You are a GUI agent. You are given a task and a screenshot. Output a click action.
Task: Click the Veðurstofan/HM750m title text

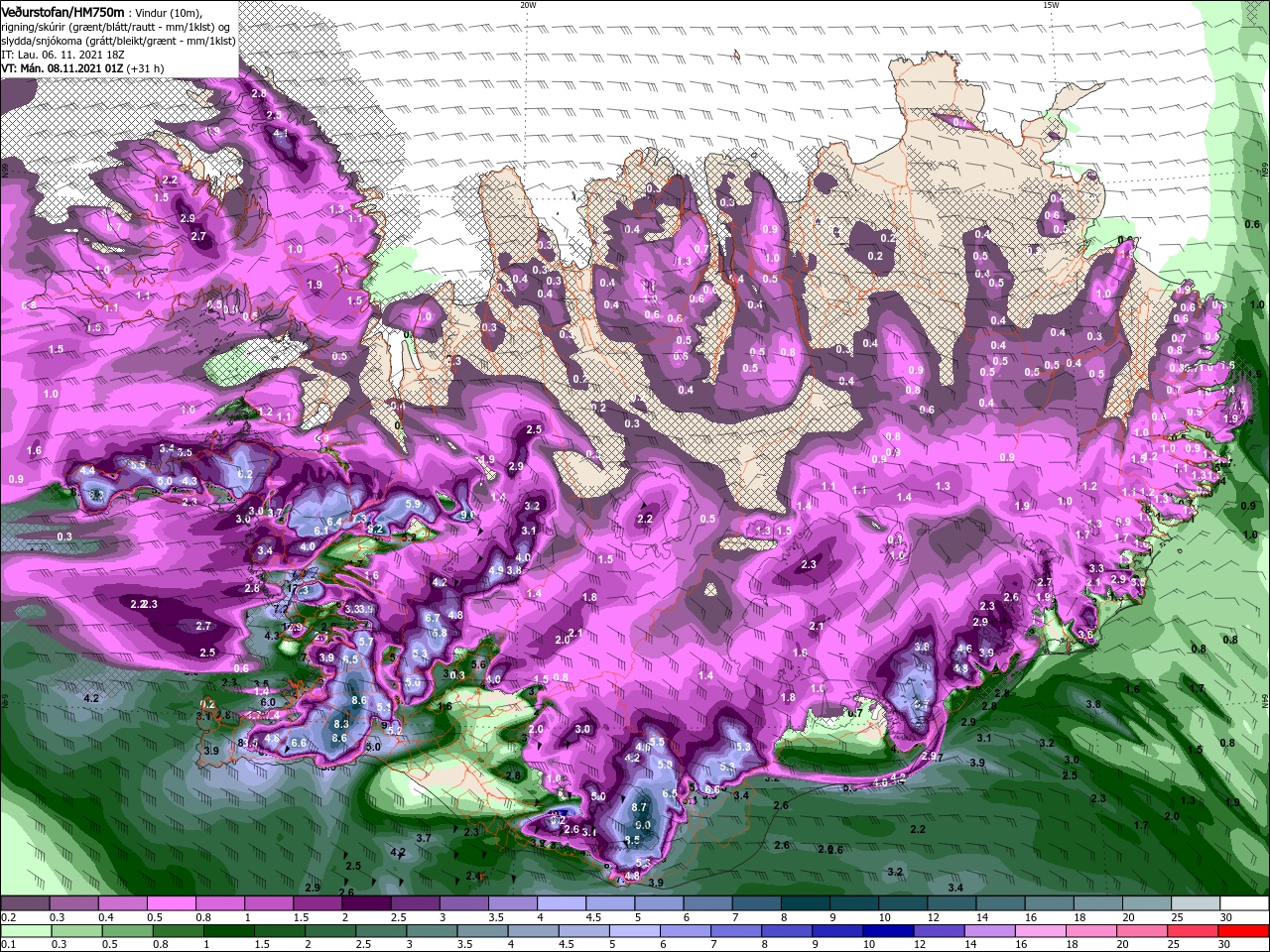(63, 11)
